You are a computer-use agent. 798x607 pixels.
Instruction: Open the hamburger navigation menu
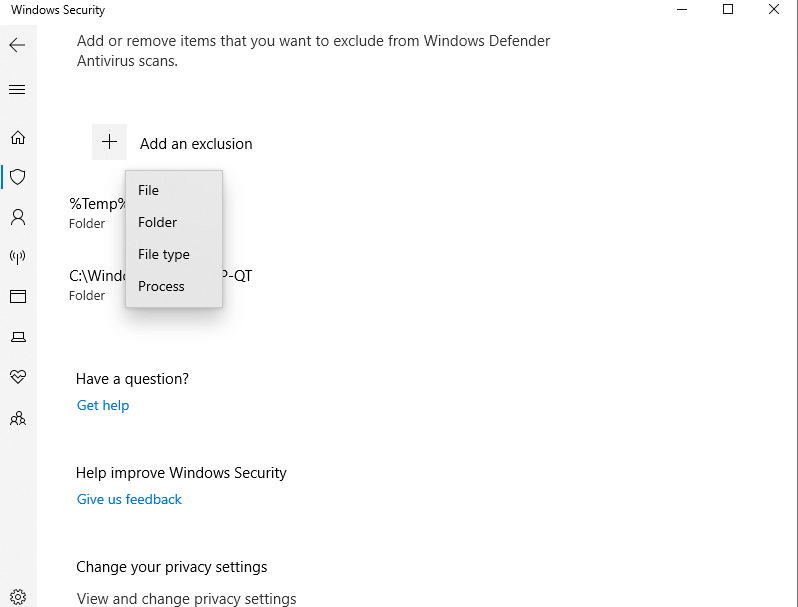coord(17,90)
